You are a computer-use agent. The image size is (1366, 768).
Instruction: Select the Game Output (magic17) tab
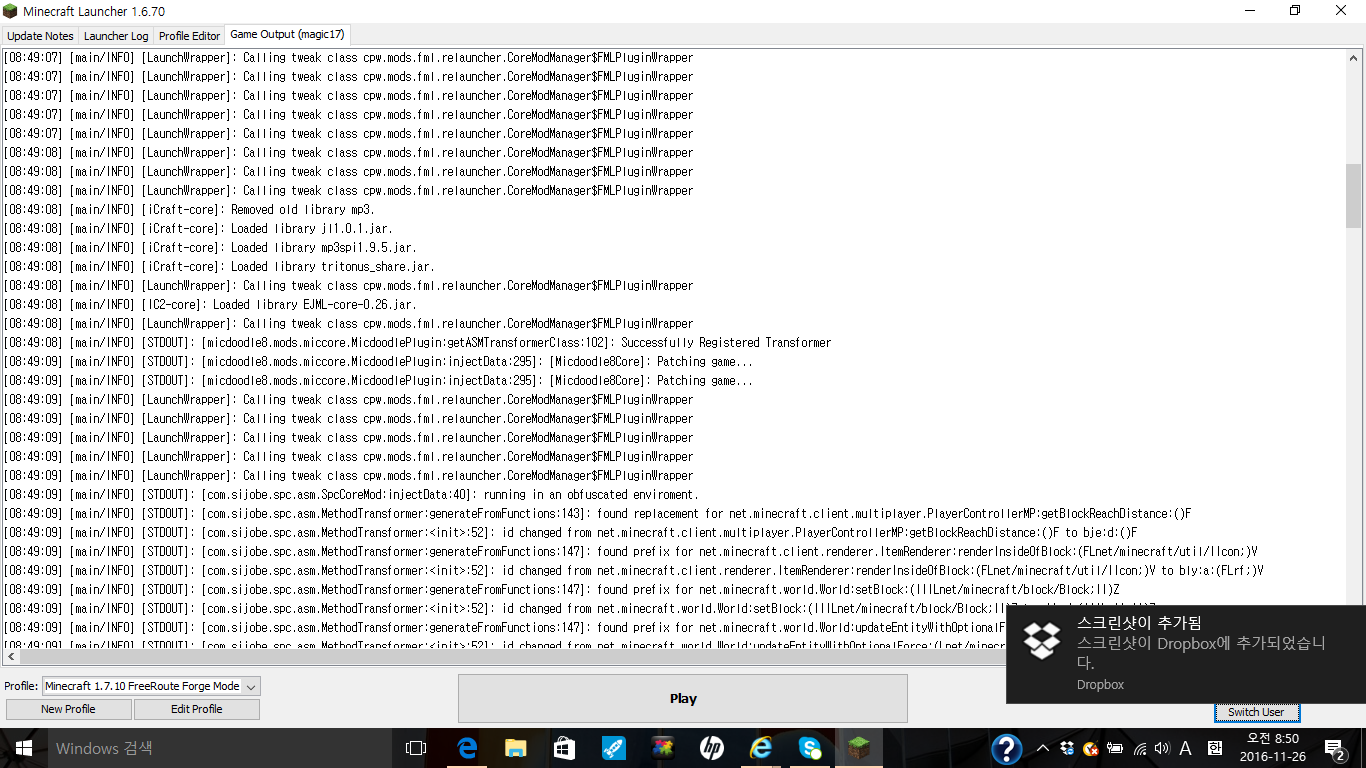(287, 34)
